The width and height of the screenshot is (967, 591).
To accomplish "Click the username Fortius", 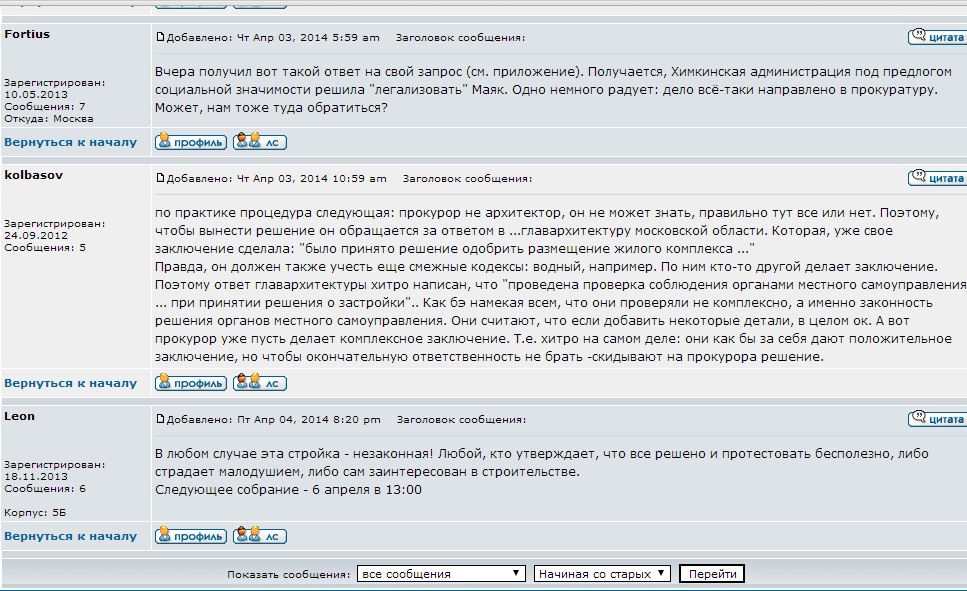I will pos(27,34).
